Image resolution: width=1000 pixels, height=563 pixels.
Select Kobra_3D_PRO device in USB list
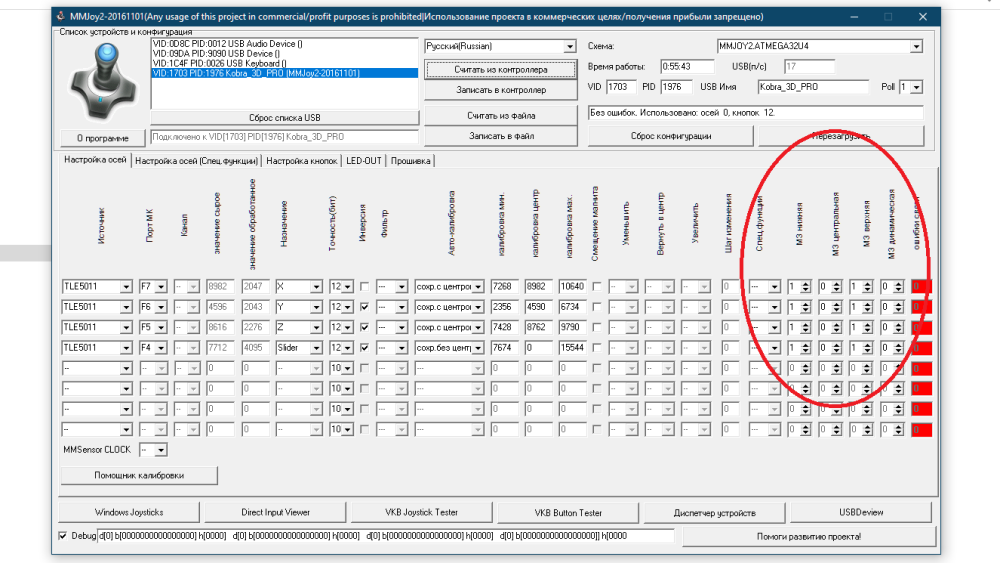coord(284,73)
